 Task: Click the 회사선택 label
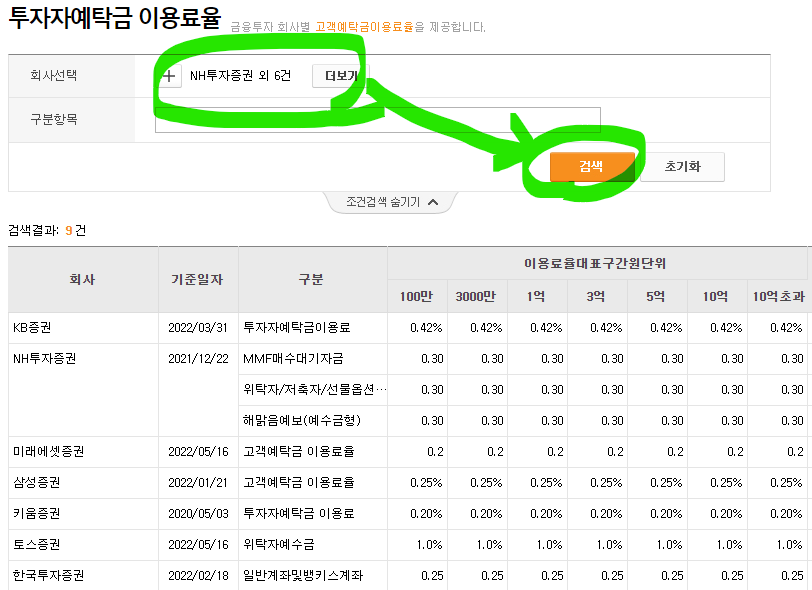(x=53, y=76)
